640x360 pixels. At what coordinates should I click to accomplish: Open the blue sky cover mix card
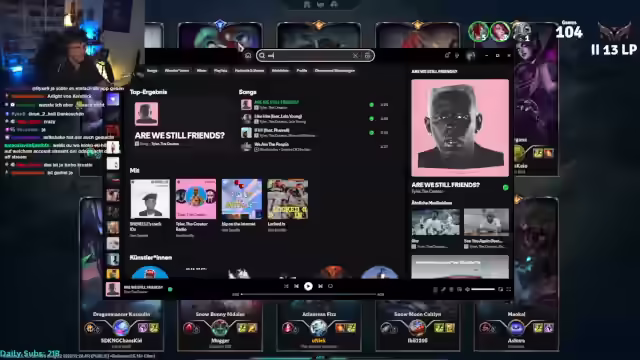click(242, 206)
